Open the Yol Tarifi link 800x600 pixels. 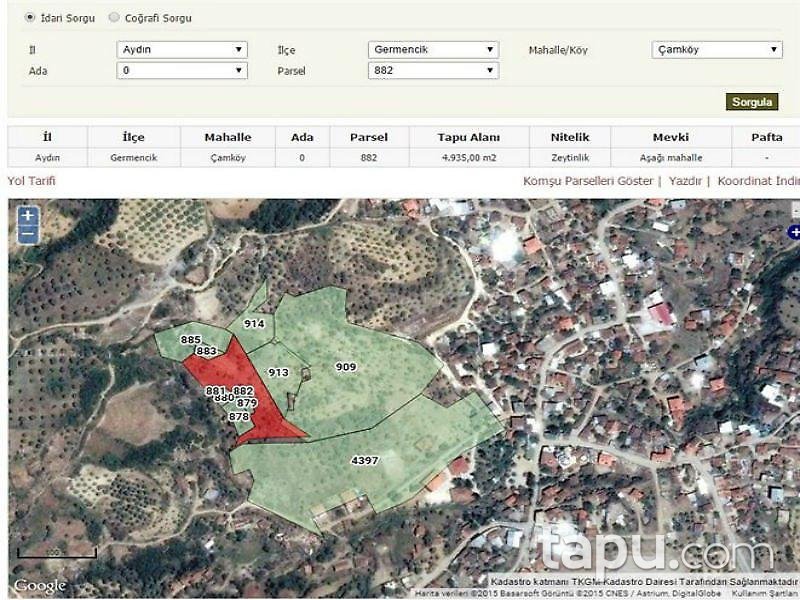[x=31, y=181]
